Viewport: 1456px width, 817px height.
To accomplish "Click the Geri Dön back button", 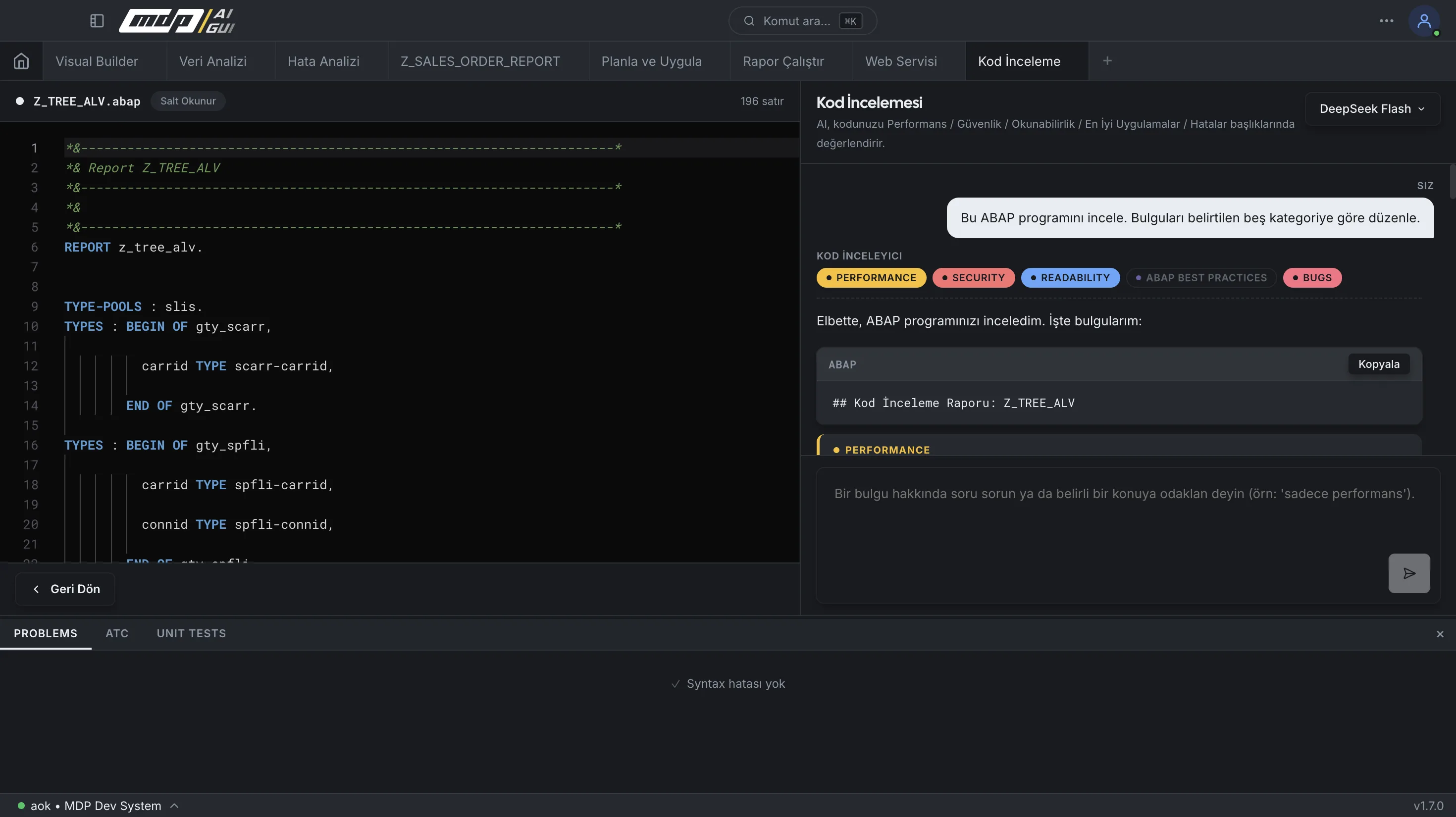I will 65,589.
